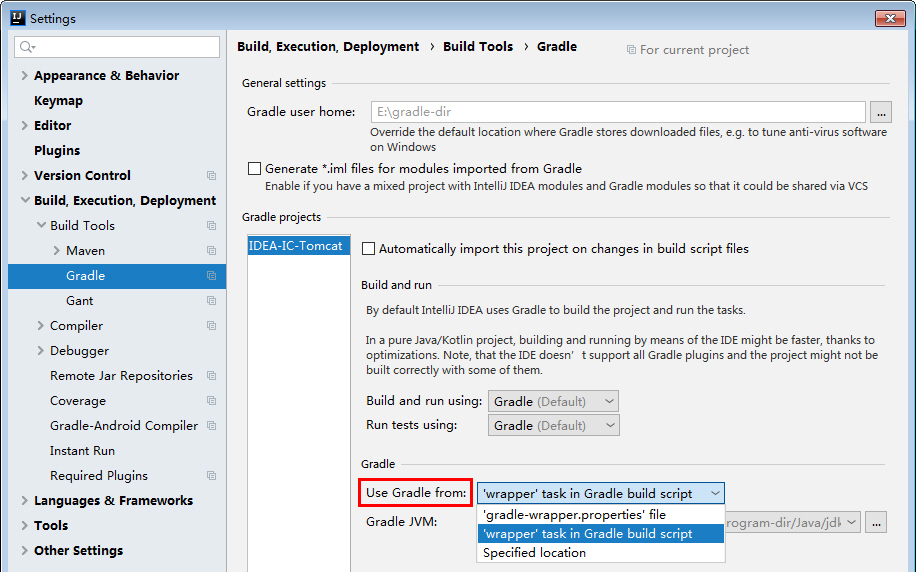Open Build and run using dropdown
The height and width of the screenshot is (572, 916).
tap(553, 401)
